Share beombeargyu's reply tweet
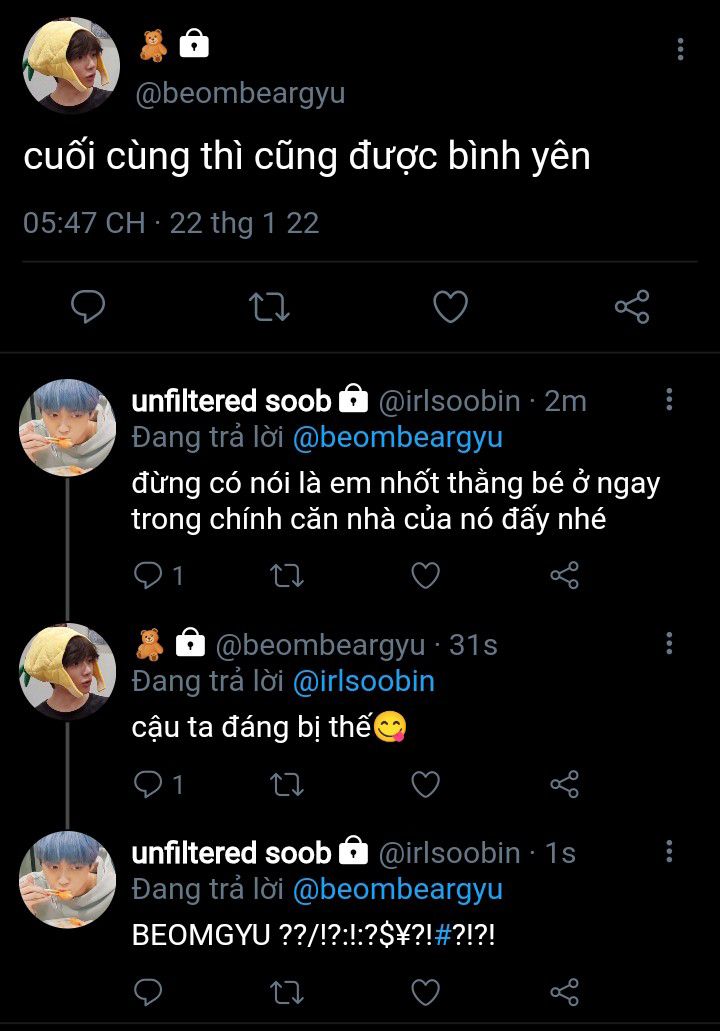This screenshot has height=1031, width=720. [x=565, y=785]
